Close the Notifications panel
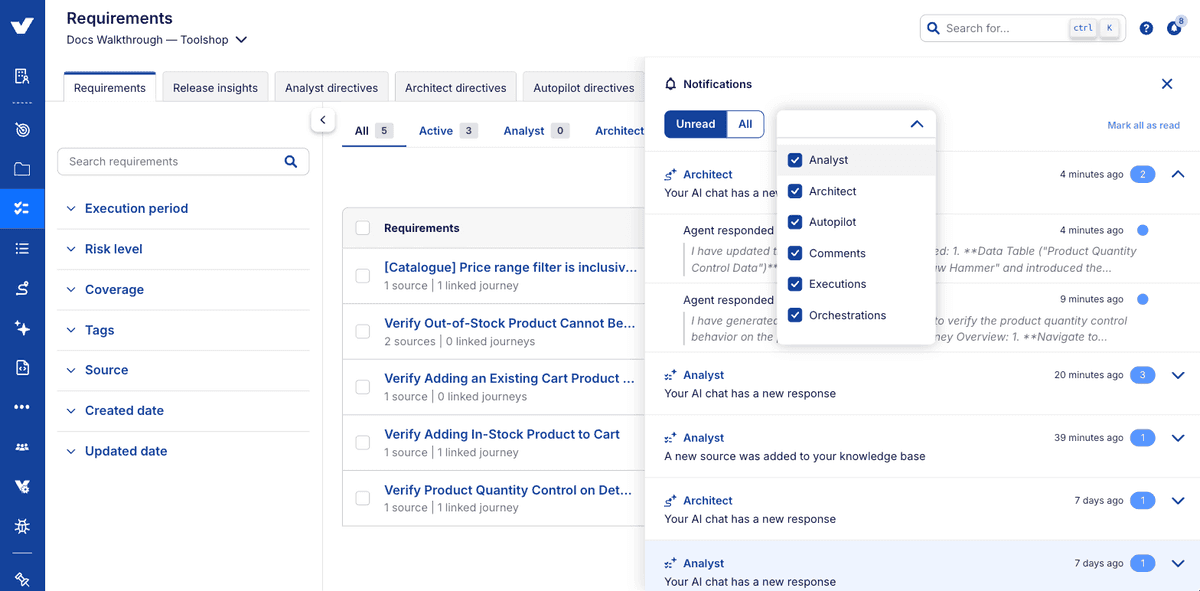1200x591 pixels. 1167,84
